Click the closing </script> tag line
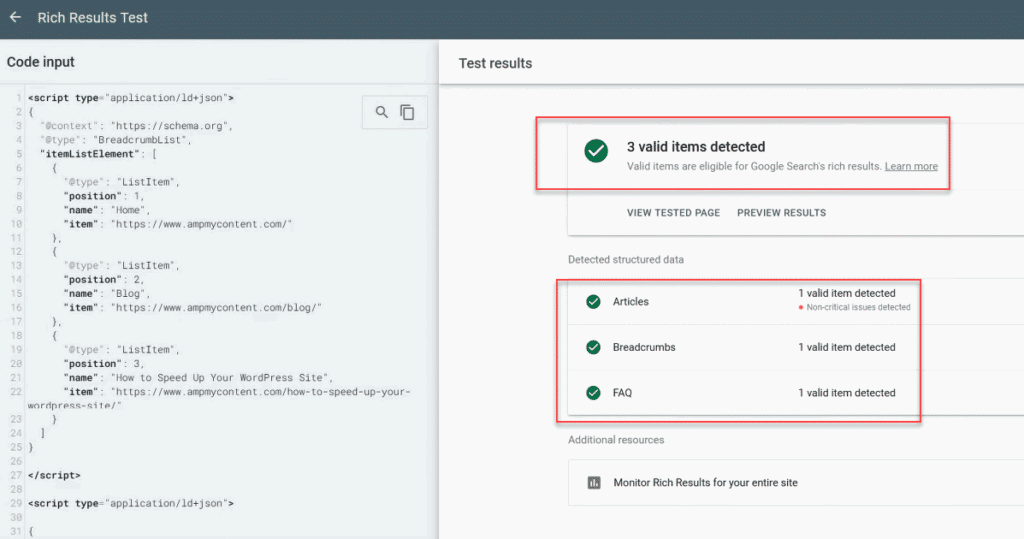Screen dimensions: 1024x539 54,476
